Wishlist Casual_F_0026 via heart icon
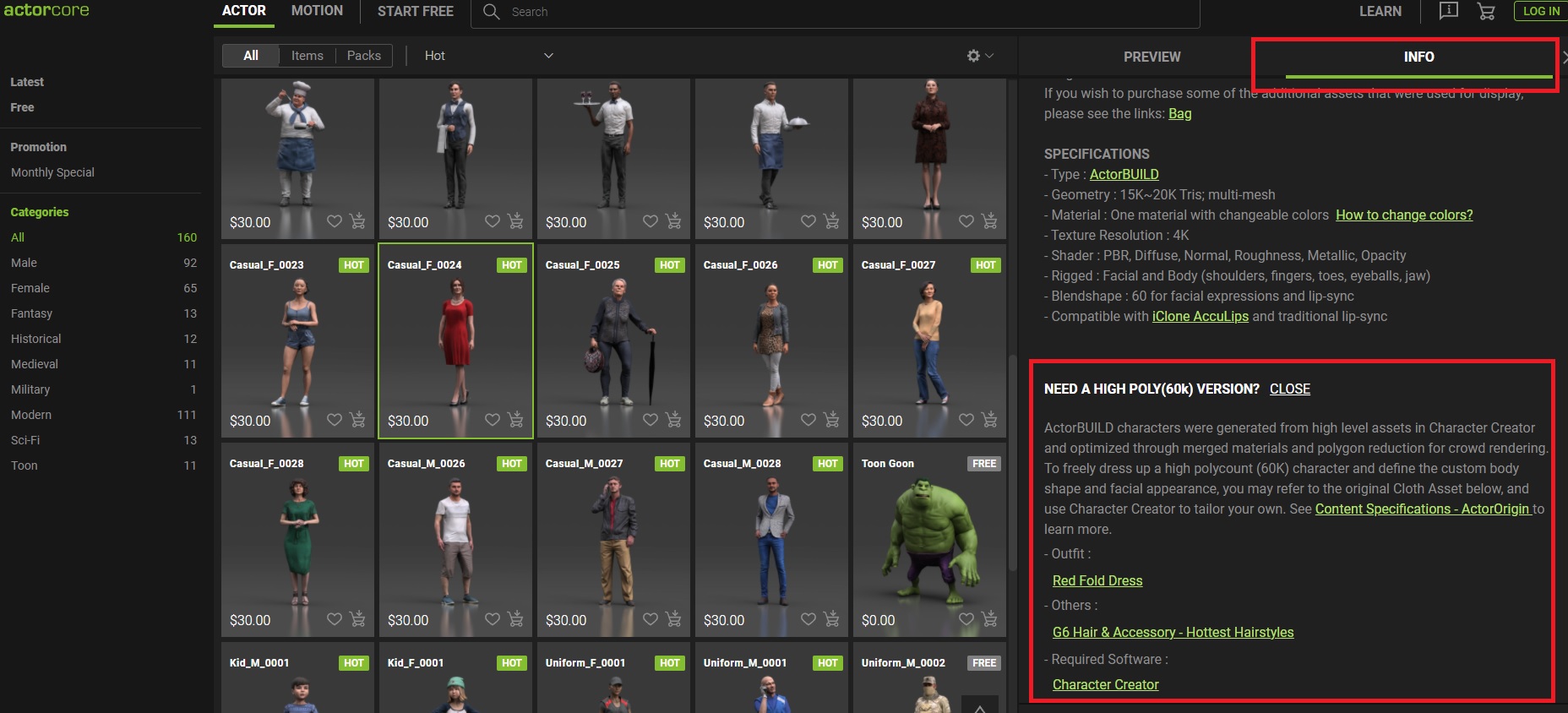The image size is (1568, 713). tap(808, 420)
